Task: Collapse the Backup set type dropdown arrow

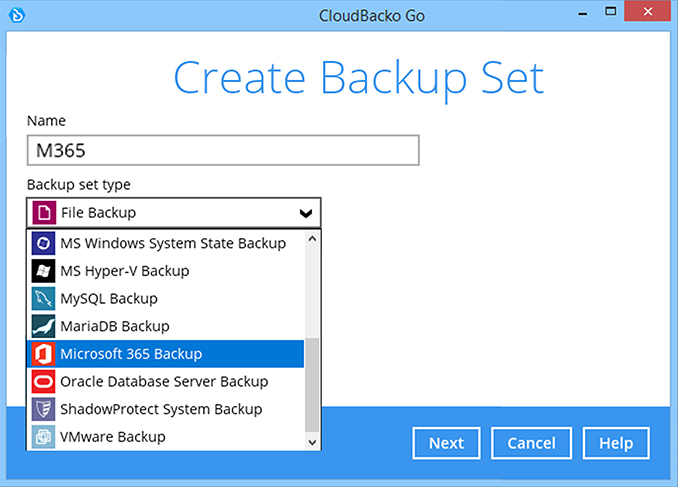Action: (306, 213)
